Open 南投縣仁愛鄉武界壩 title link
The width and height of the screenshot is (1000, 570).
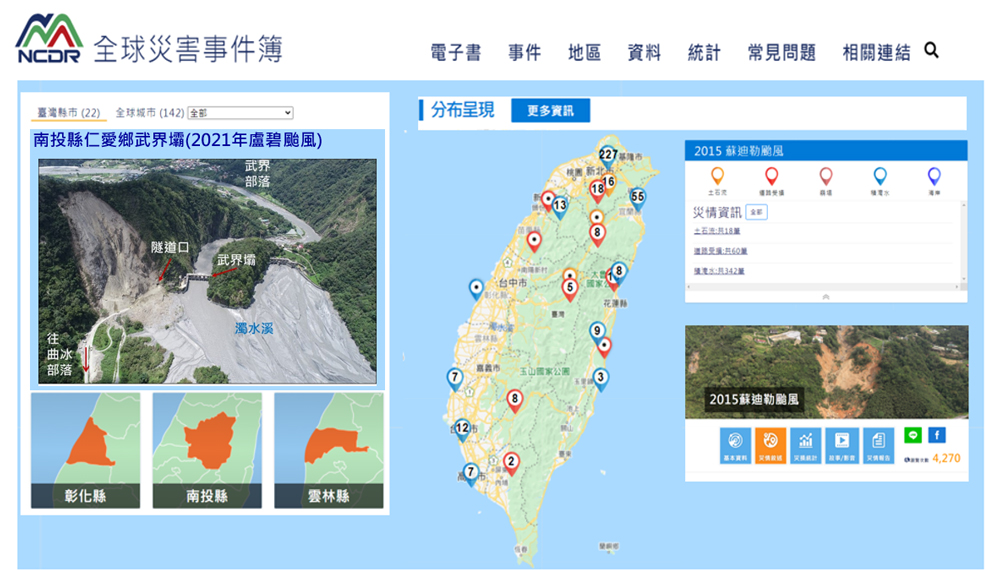click(178, 140)
